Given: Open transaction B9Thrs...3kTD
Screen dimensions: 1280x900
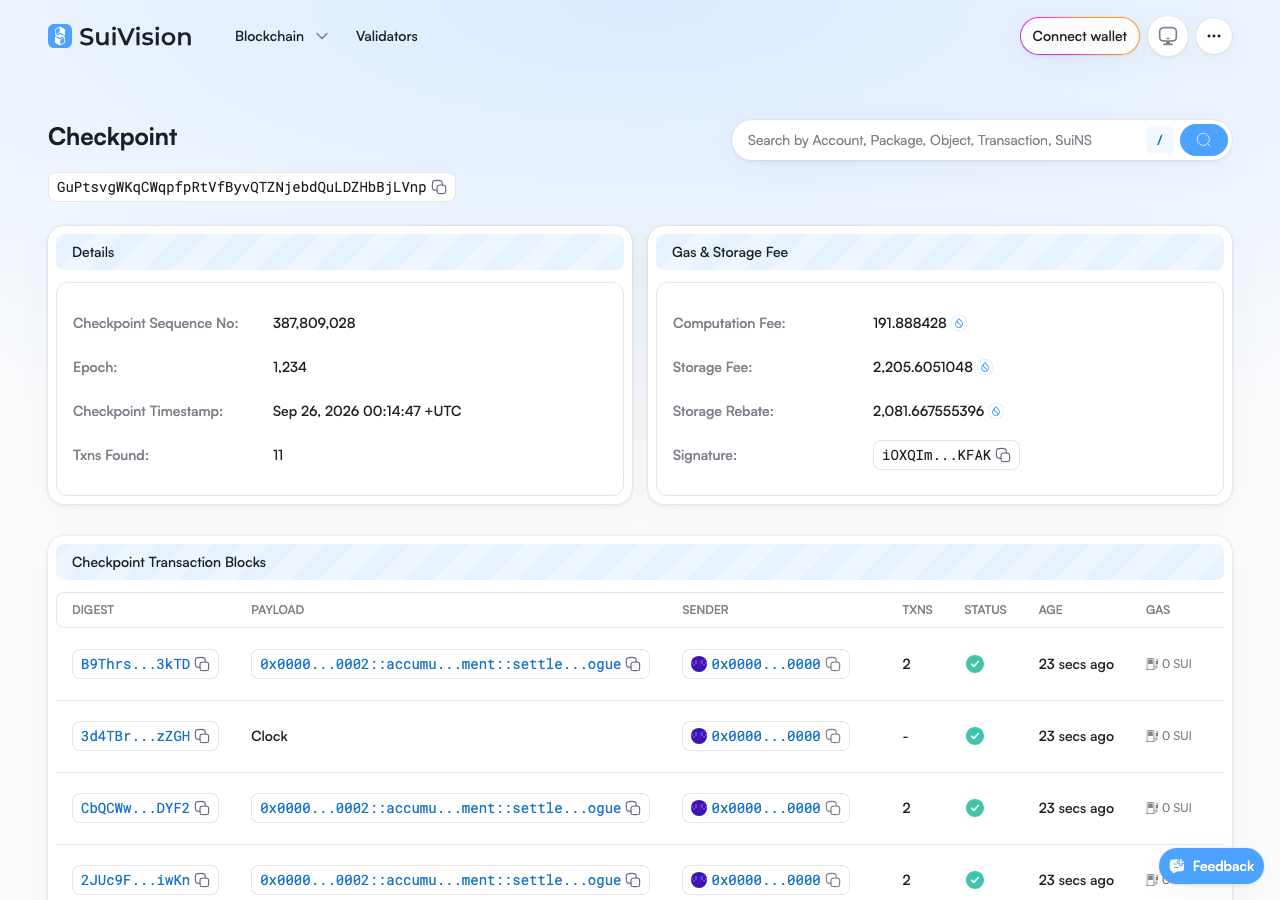Looking at the screenshot, I should coord(135,664).
